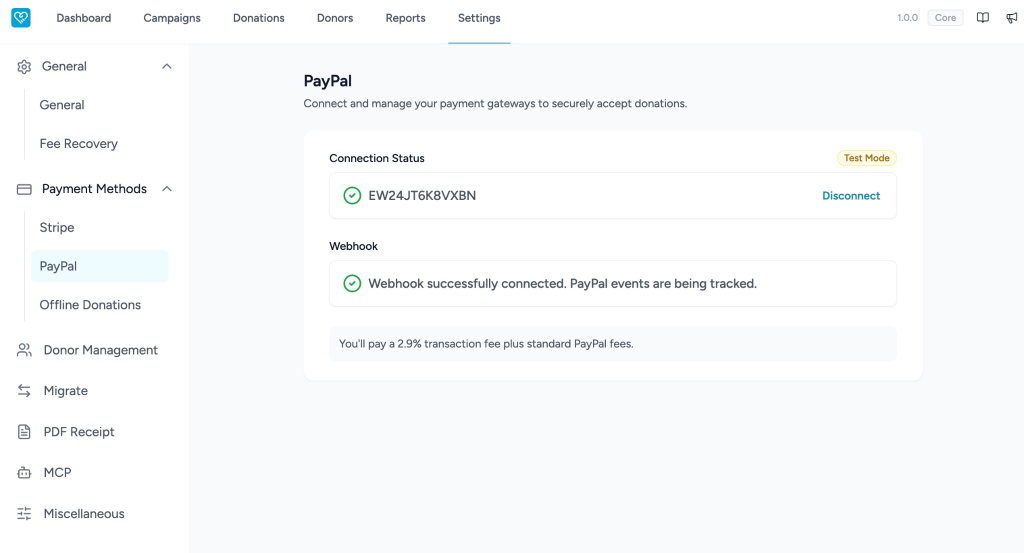Click the PayPal page heading
1024x553 pixels.
click(327, 81)
